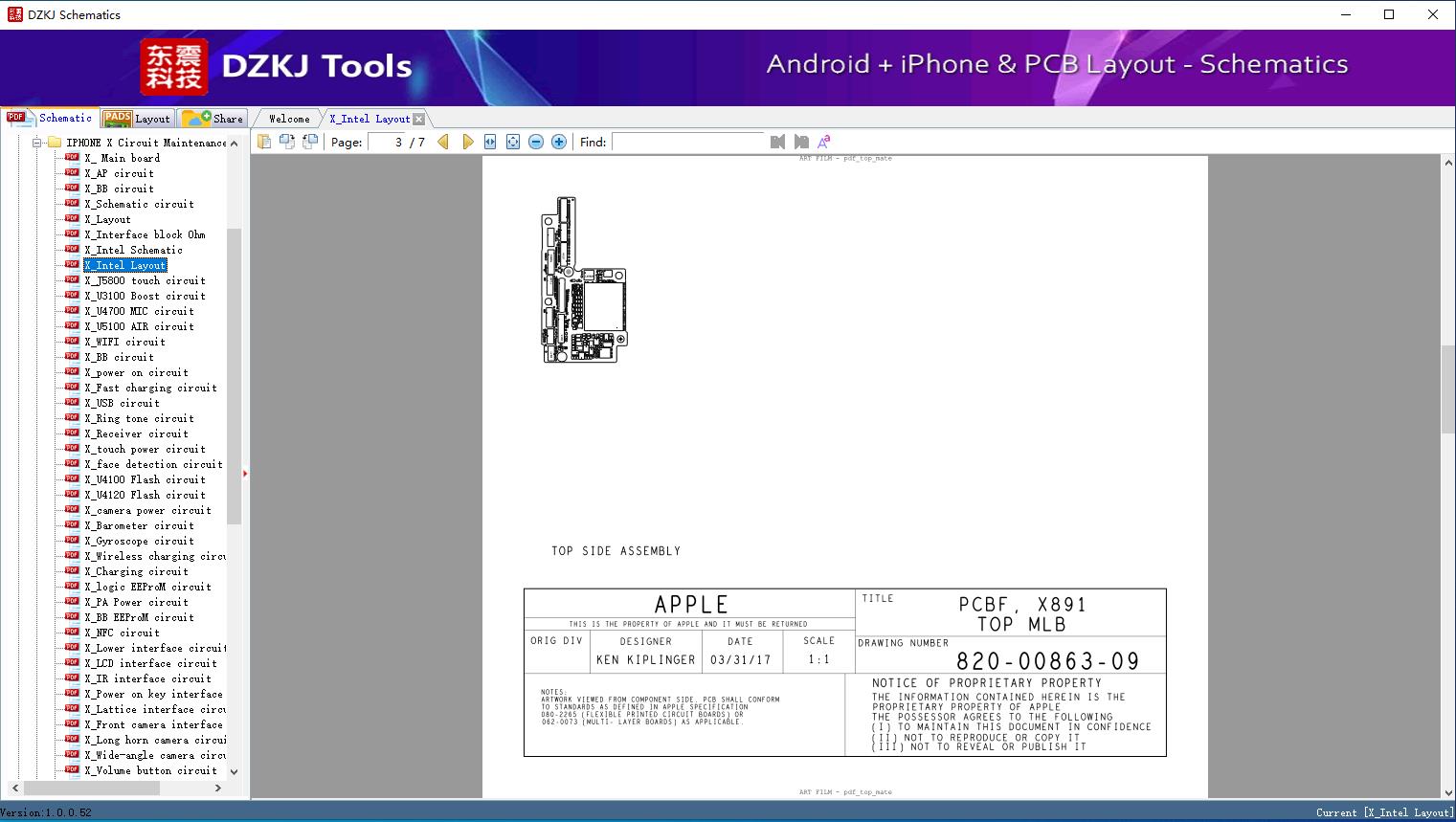Select the highlighted X_Intel Layout item

(x=125, y=265)
